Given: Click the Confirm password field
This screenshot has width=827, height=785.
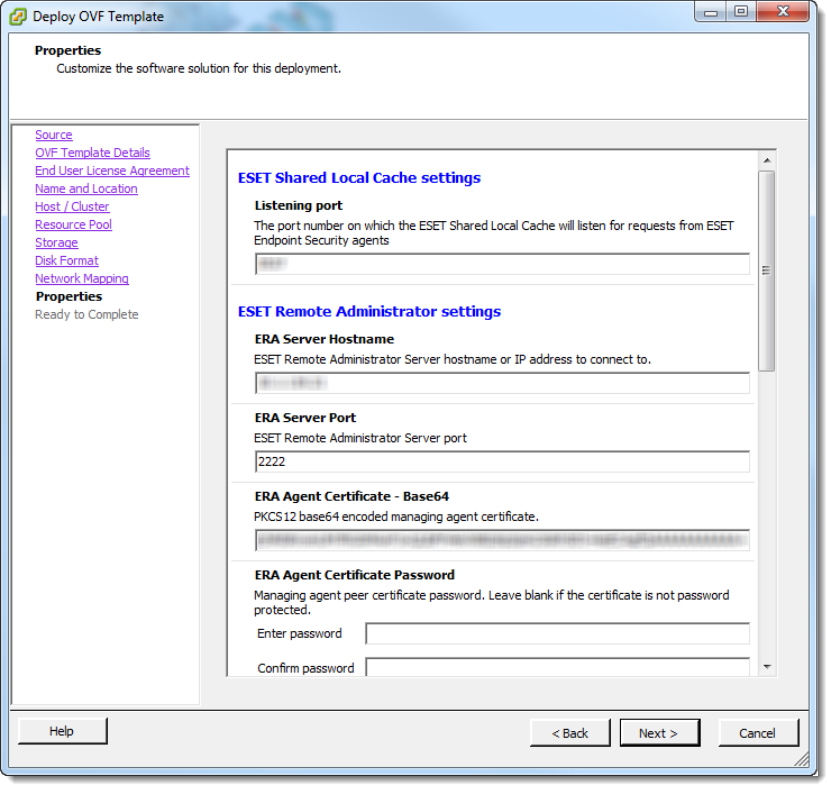Looking at the screenshot, I should click(557, 667).
